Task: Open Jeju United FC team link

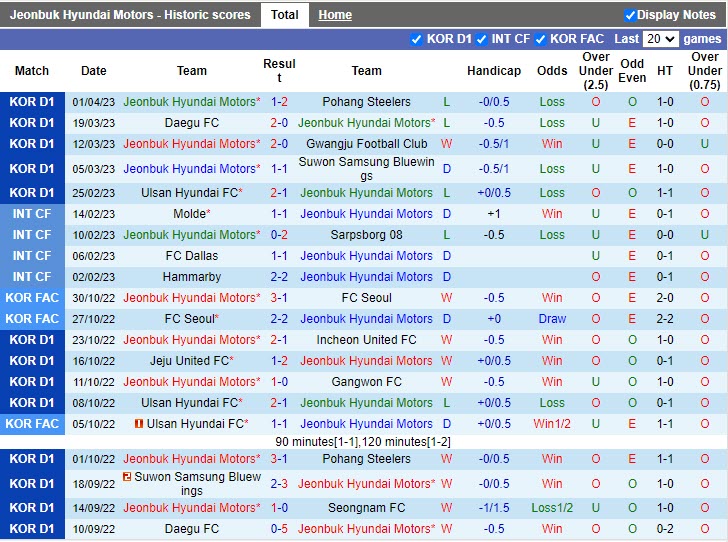Action: 191,361
